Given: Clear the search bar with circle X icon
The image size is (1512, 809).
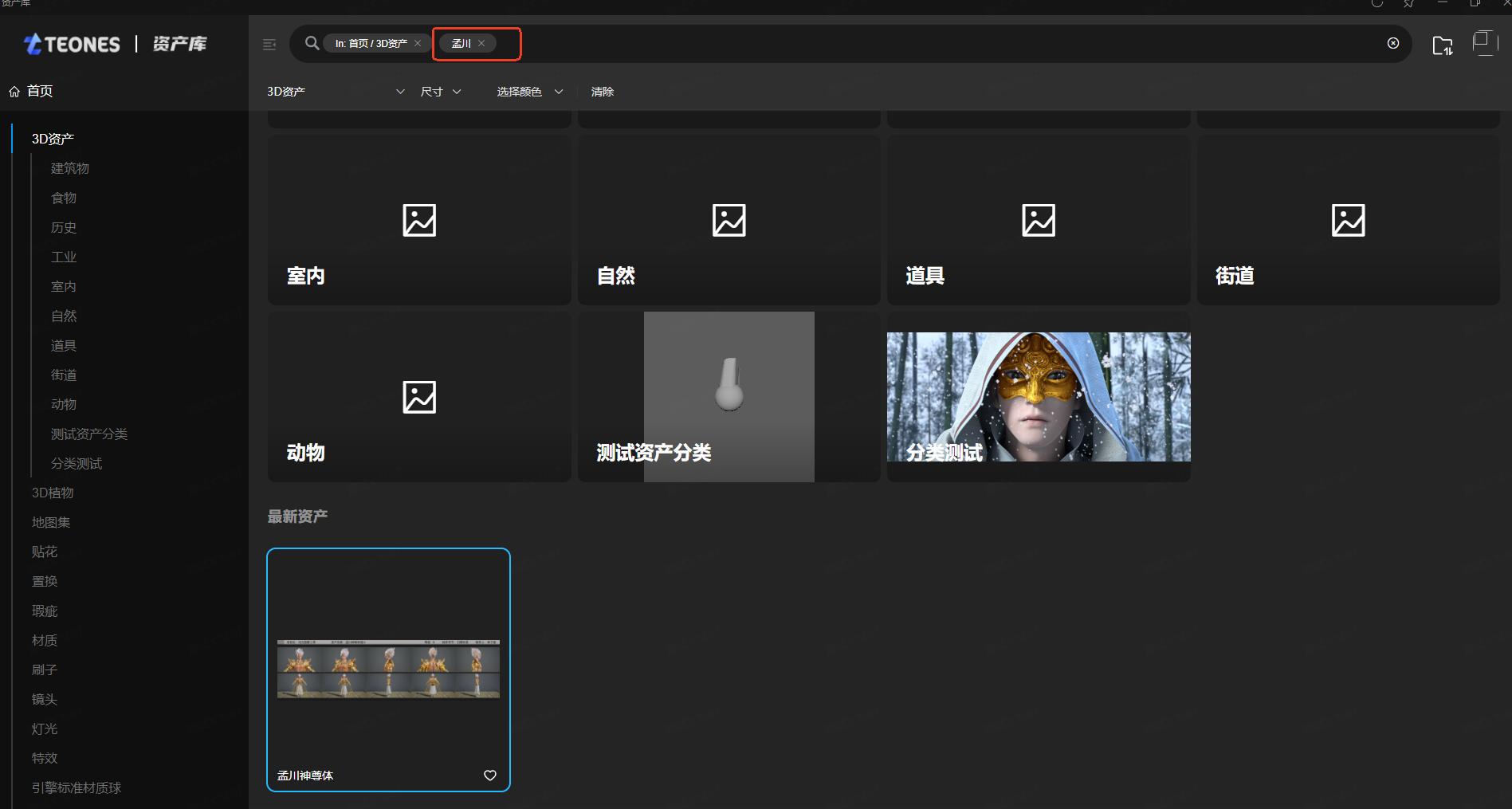Looking at the screenshot, I should click(x=1392, y=43).
